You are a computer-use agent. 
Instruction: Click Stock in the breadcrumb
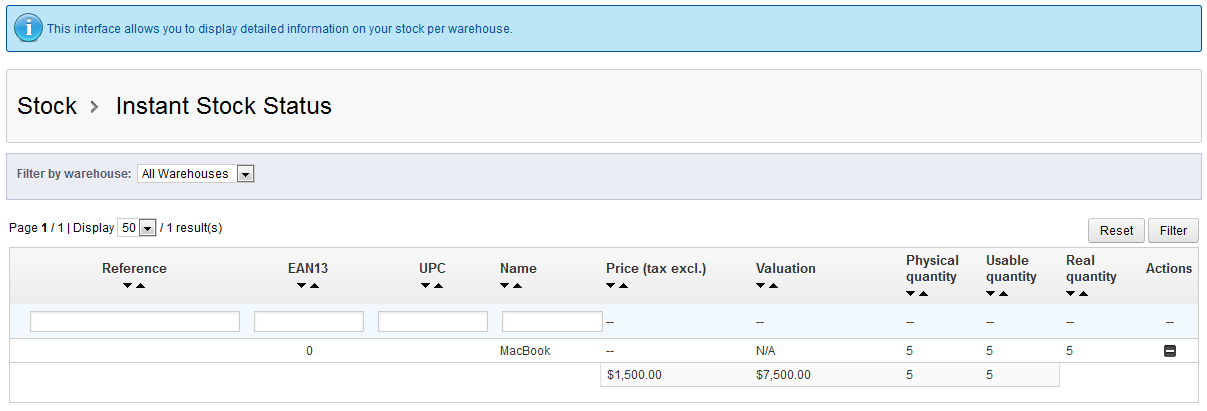click(x=47, y=106)
